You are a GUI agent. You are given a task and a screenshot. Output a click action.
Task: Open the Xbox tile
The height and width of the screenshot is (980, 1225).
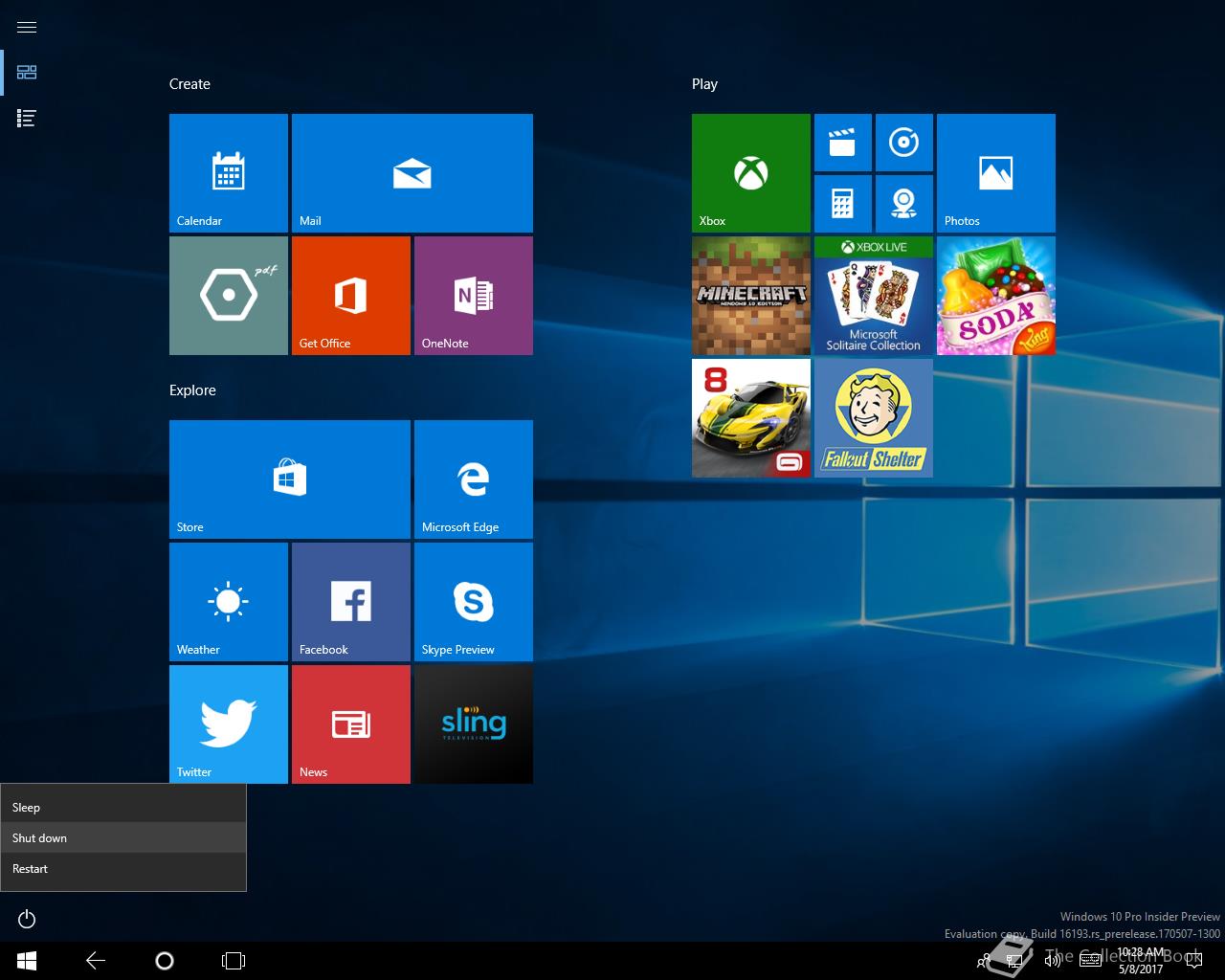[x=751, y=173]
